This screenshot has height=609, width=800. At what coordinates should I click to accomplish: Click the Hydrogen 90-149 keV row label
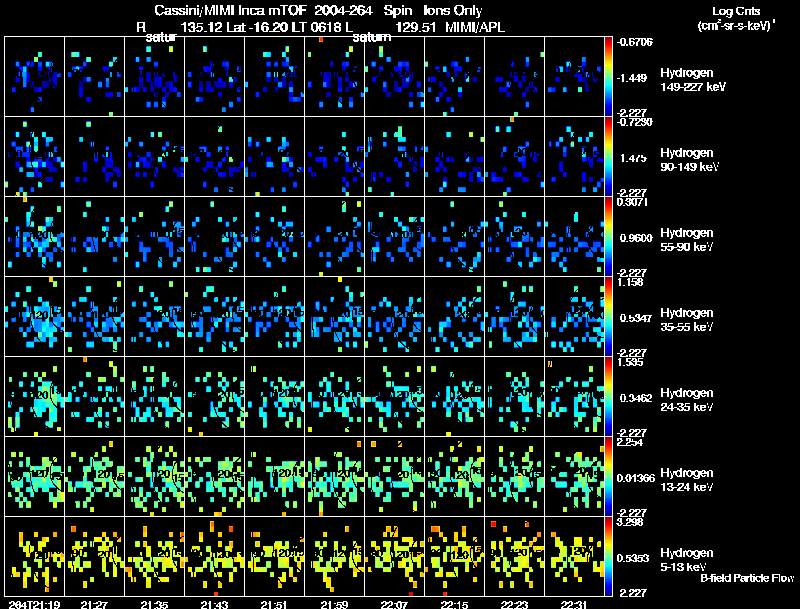[689, 160]
